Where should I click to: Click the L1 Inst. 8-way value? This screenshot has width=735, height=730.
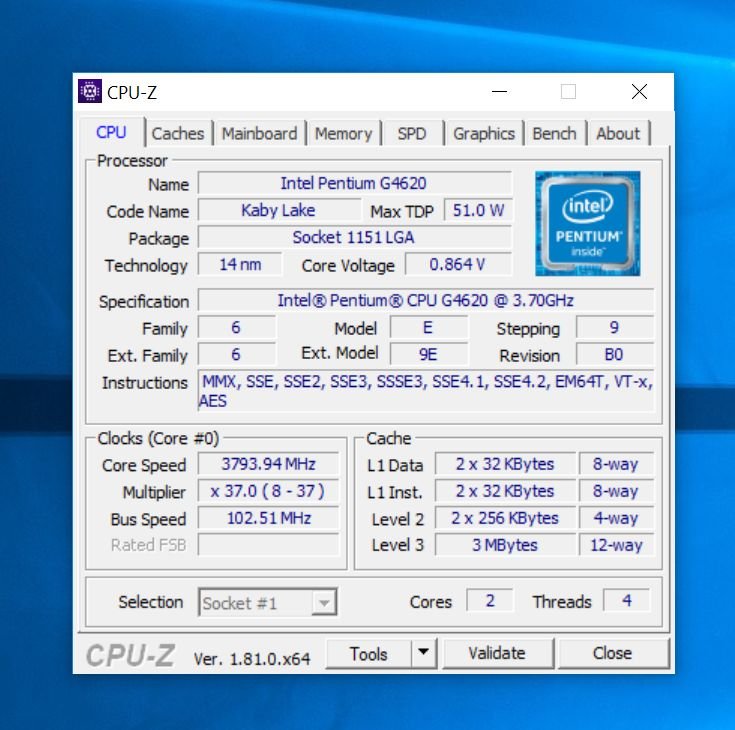tap(616, 491)
